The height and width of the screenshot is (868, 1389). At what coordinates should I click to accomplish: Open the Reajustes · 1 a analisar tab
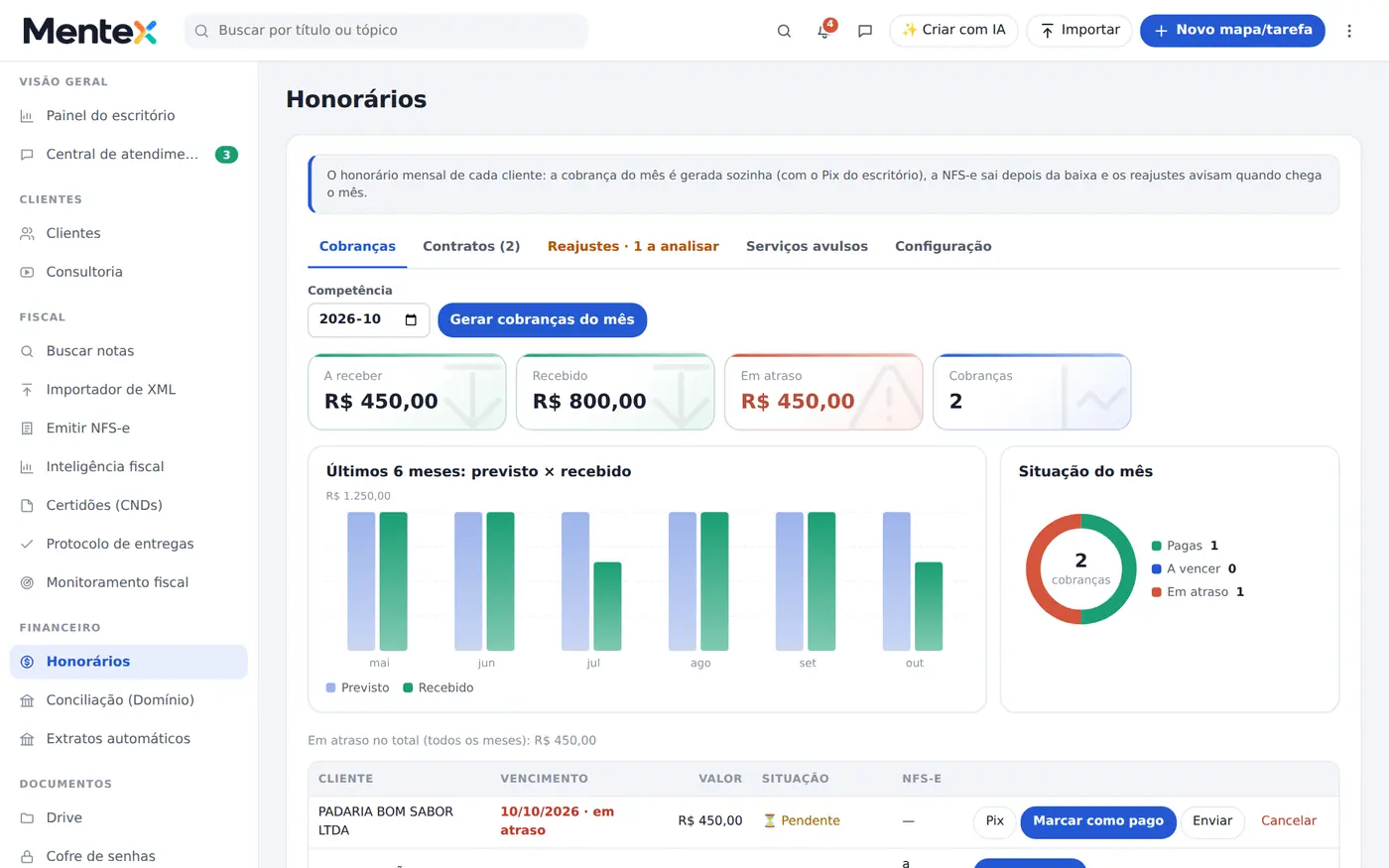(633, 246)
